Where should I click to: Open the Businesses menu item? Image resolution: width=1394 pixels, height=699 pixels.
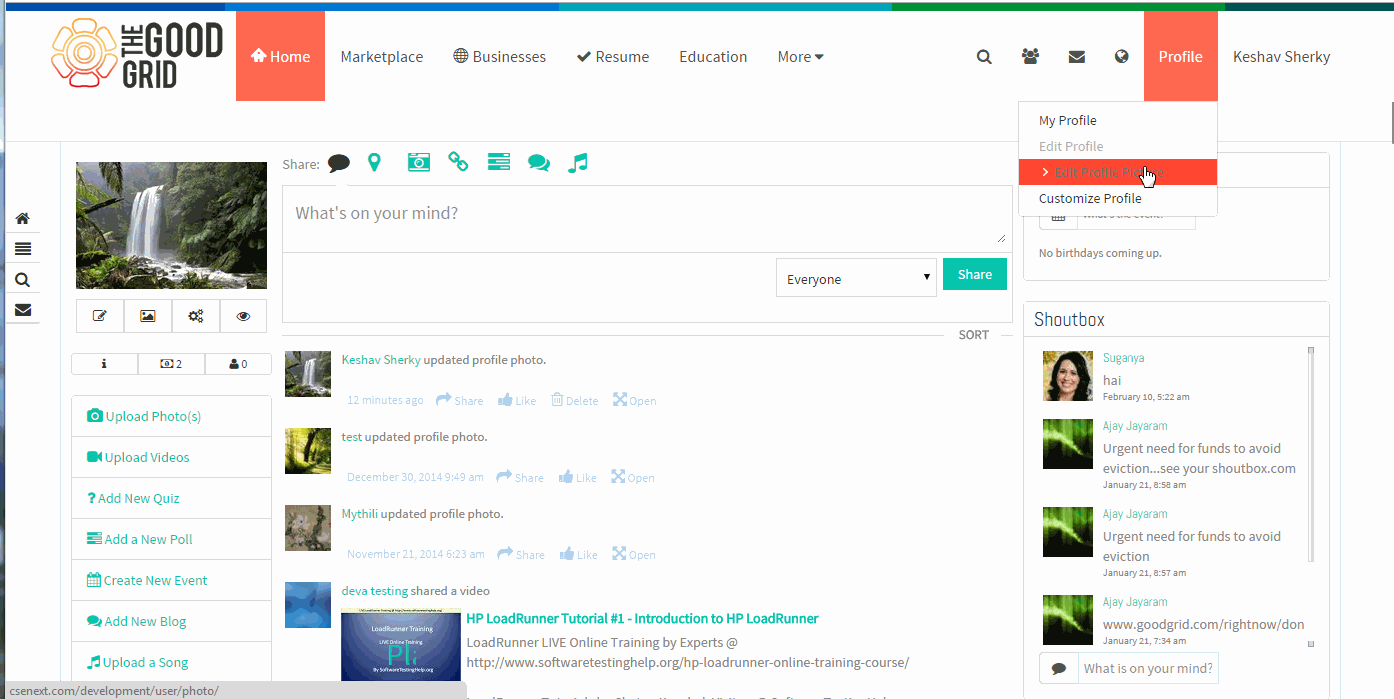(x=499, y=57)
